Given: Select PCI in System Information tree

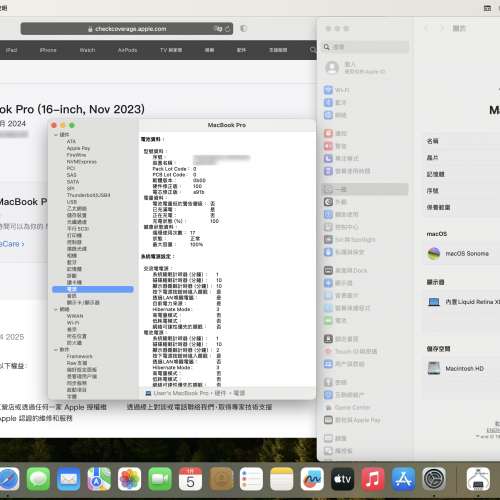Looking at the screenshot, I should 71,168.
